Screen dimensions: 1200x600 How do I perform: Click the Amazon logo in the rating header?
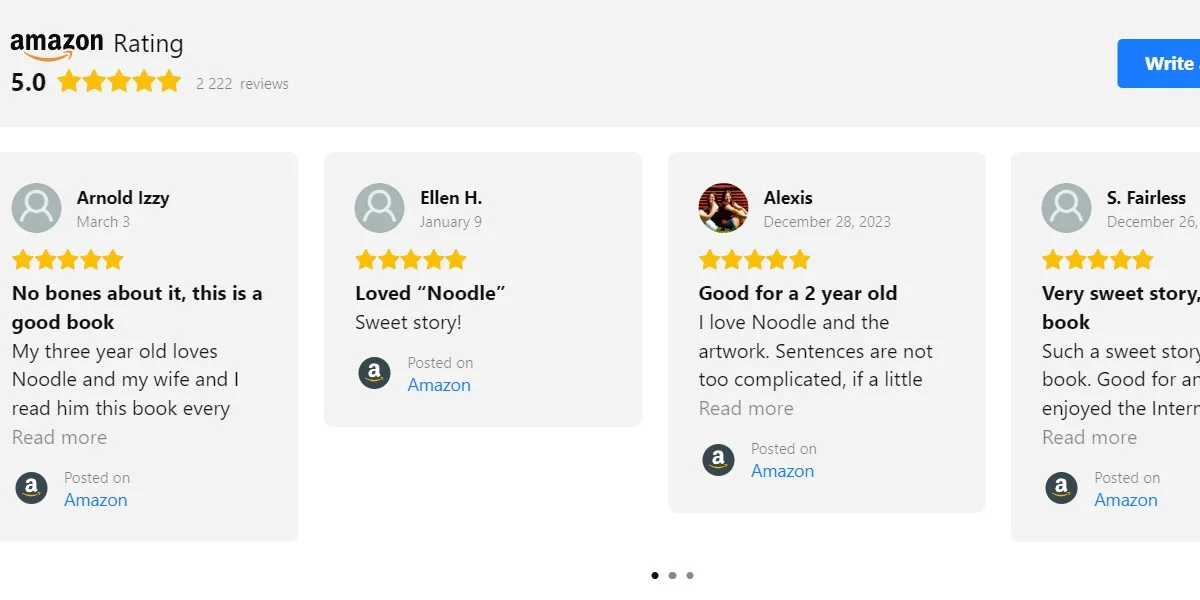click(x=57, y=44)
